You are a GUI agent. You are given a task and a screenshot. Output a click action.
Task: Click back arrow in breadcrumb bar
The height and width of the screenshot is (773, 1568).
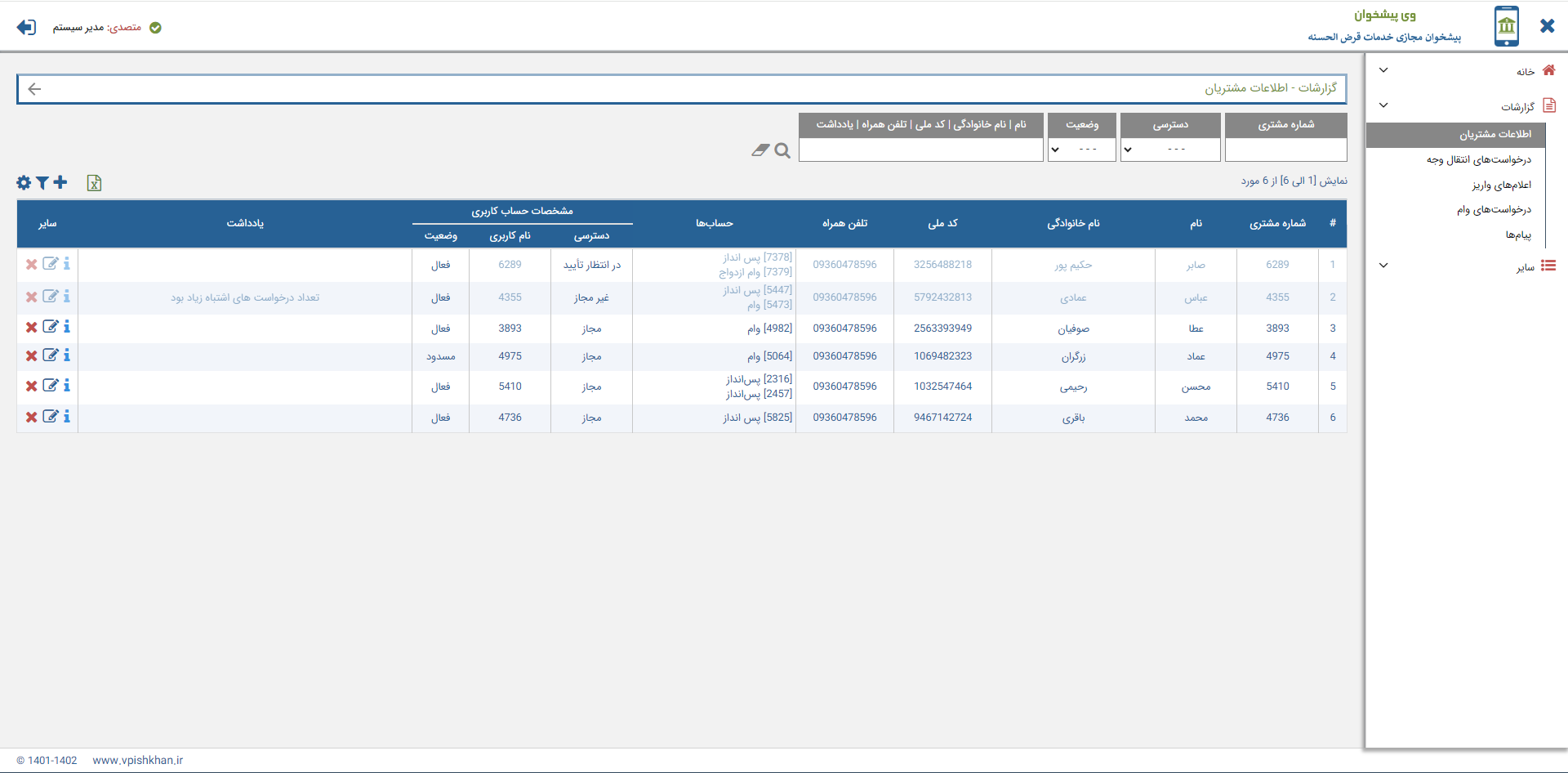[x=34, y=89]
